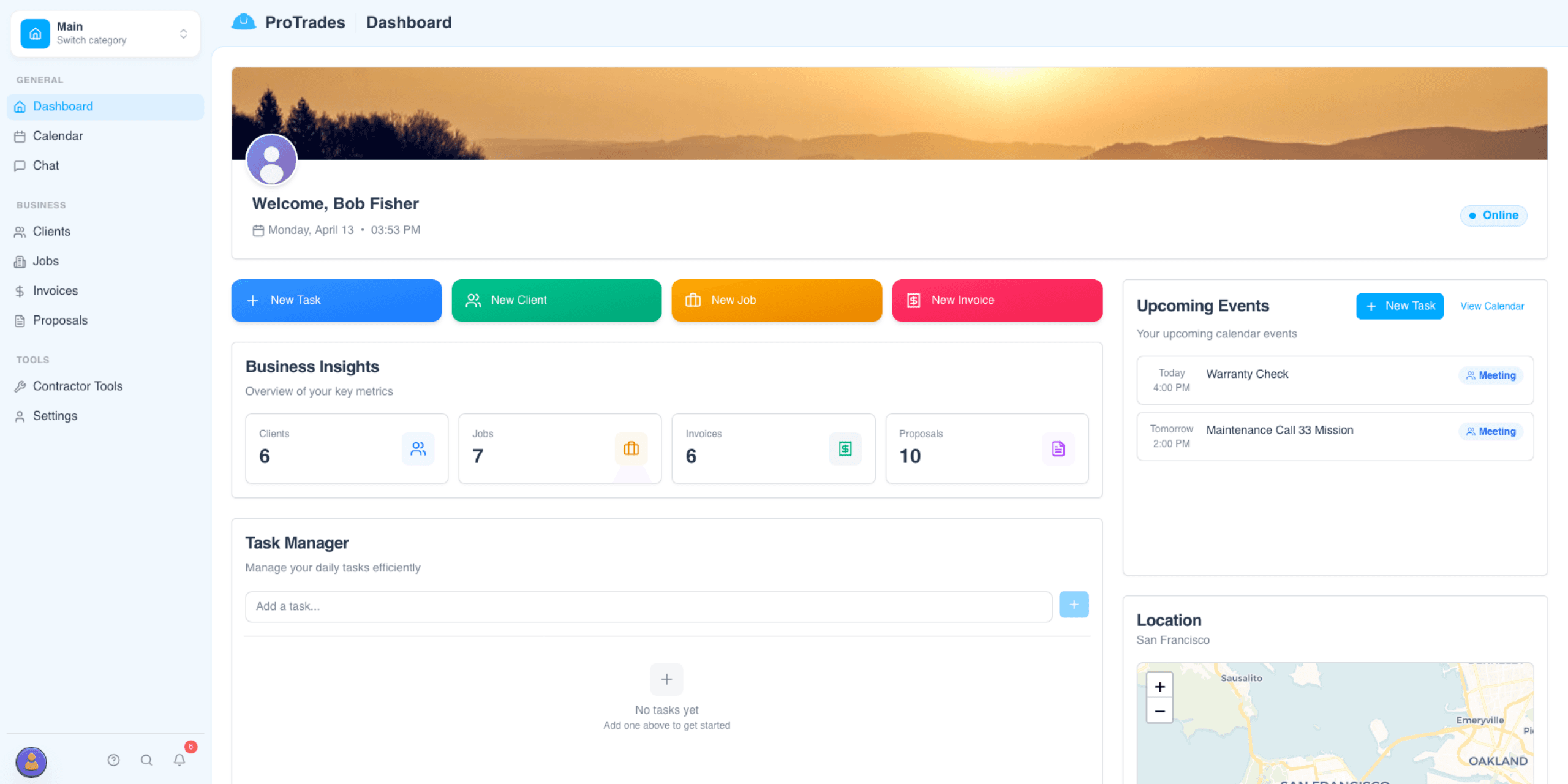Open Proposals via its document icon
The width and height of the screenshot is (1568, 784).
(20, 320)
